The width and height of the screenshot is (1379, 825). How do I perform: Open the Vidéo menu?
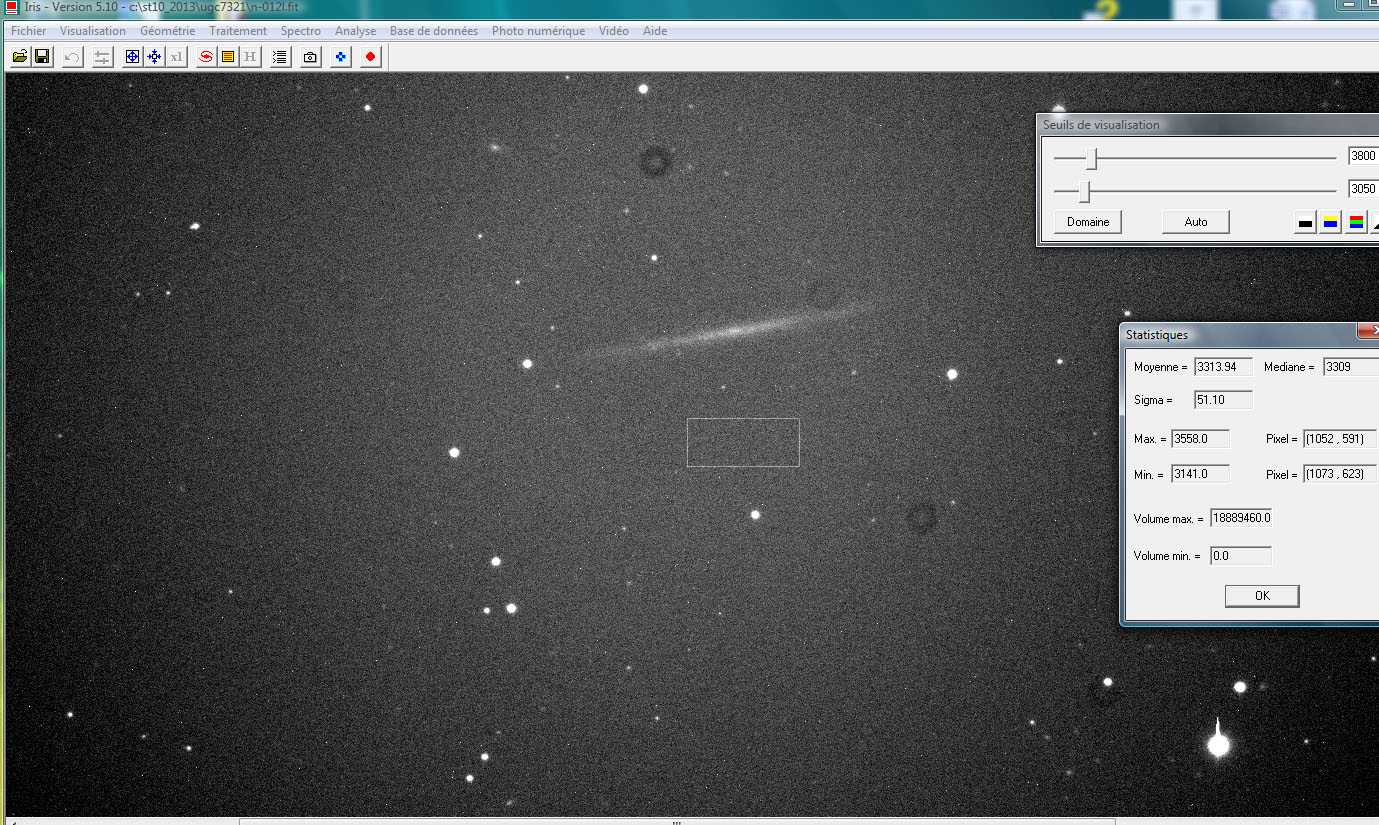click(x=614, y=31)
